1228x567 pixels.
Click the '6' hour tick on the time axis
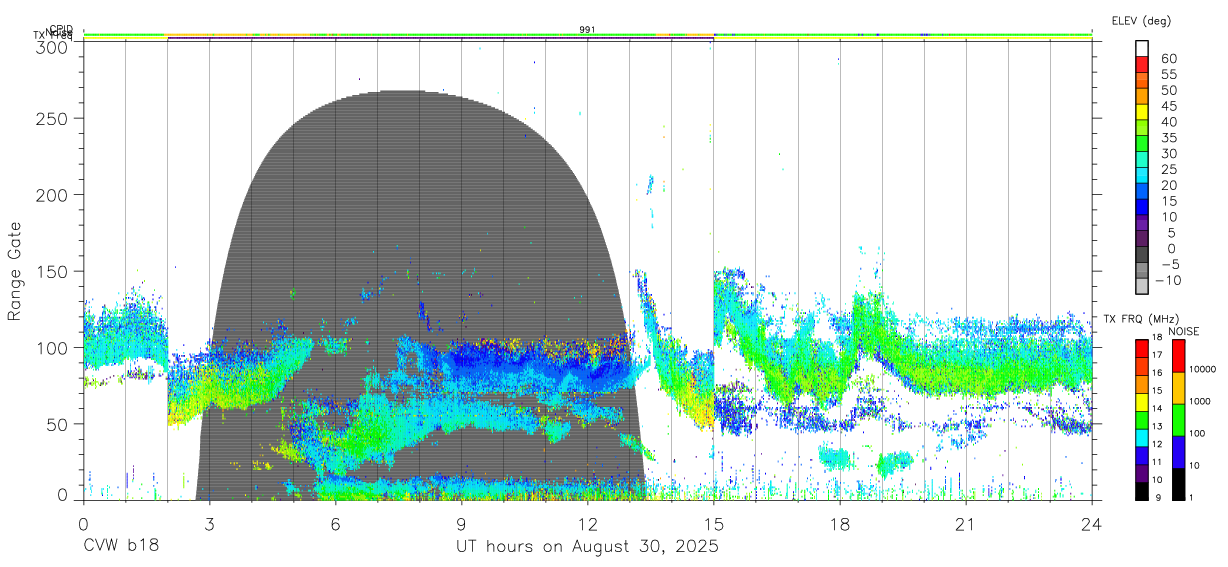click(x=335, y=524)
